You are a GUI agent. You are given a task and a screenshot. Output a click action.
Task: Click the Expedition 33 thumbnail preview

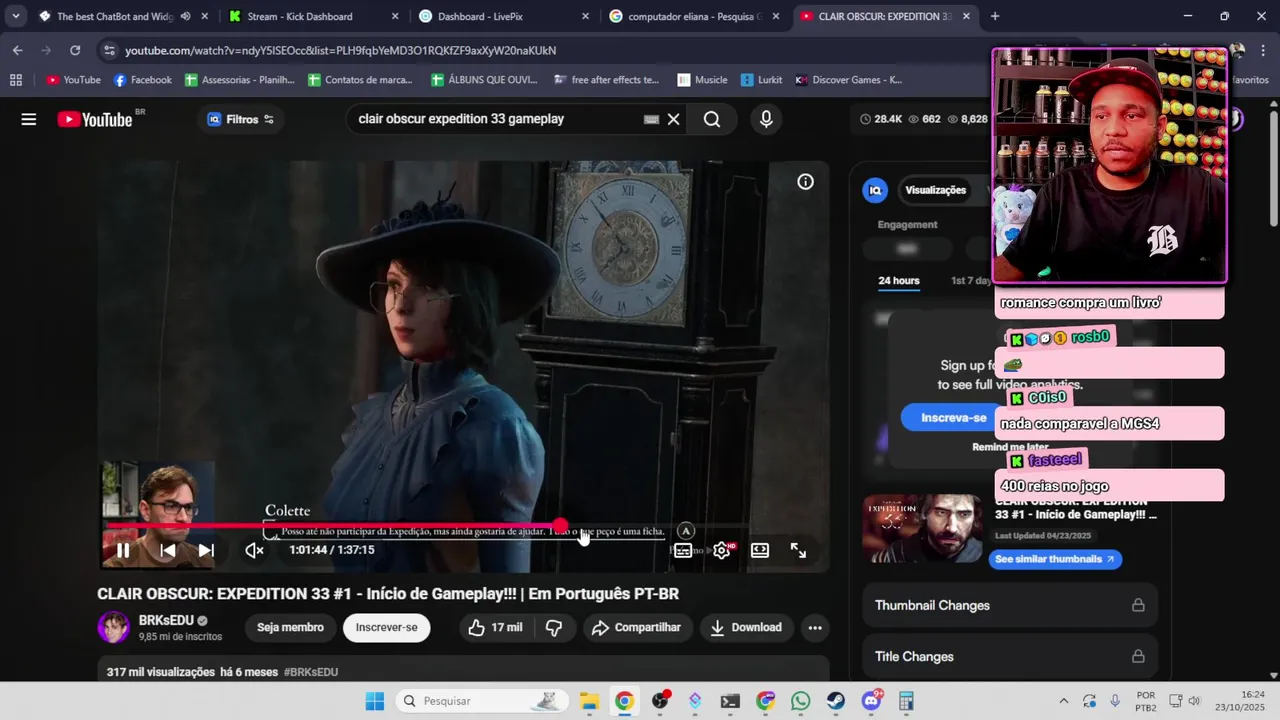(x=922, y=527)
